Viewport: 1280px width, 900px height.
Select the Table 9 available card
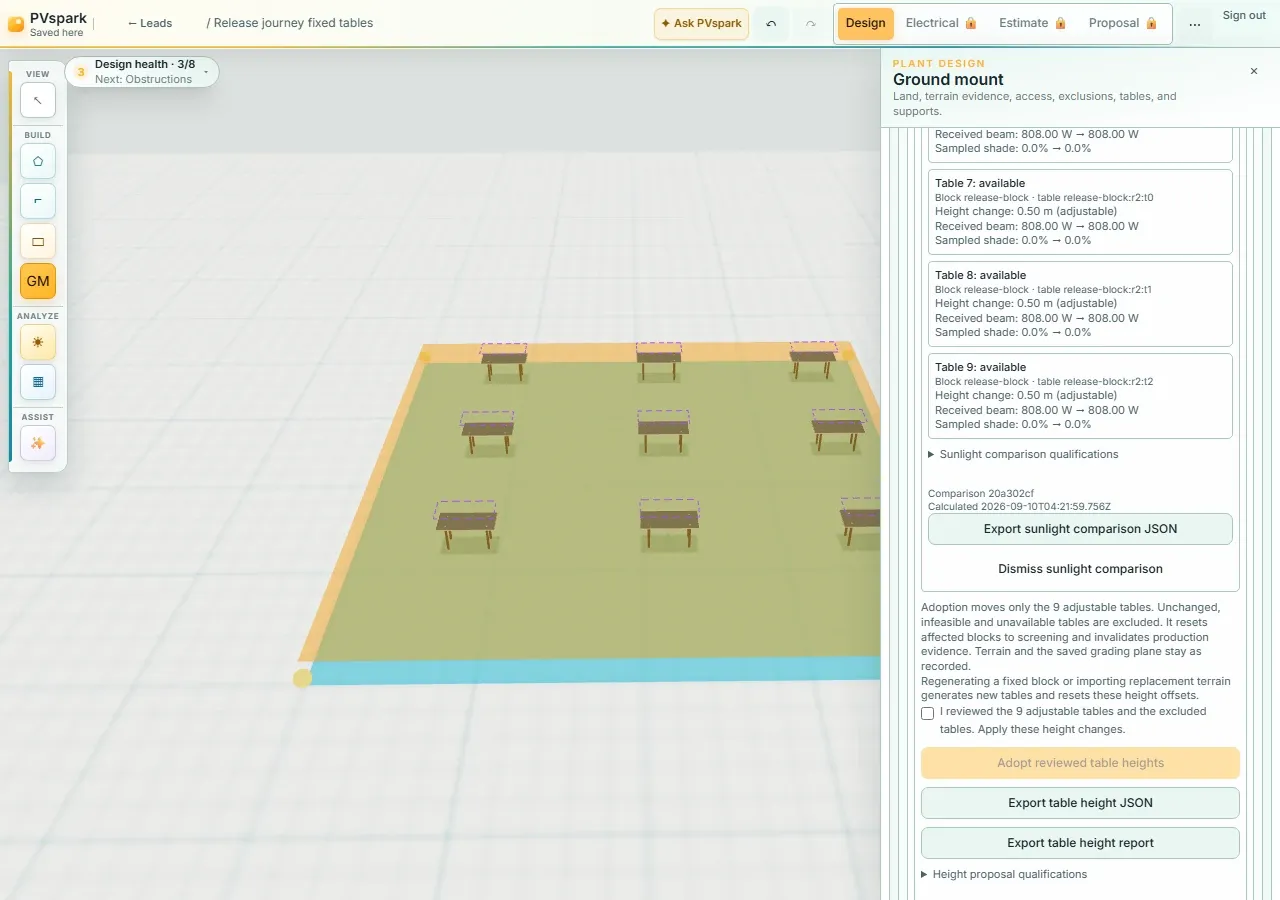pyautogui.click(x=1080, y=396)
